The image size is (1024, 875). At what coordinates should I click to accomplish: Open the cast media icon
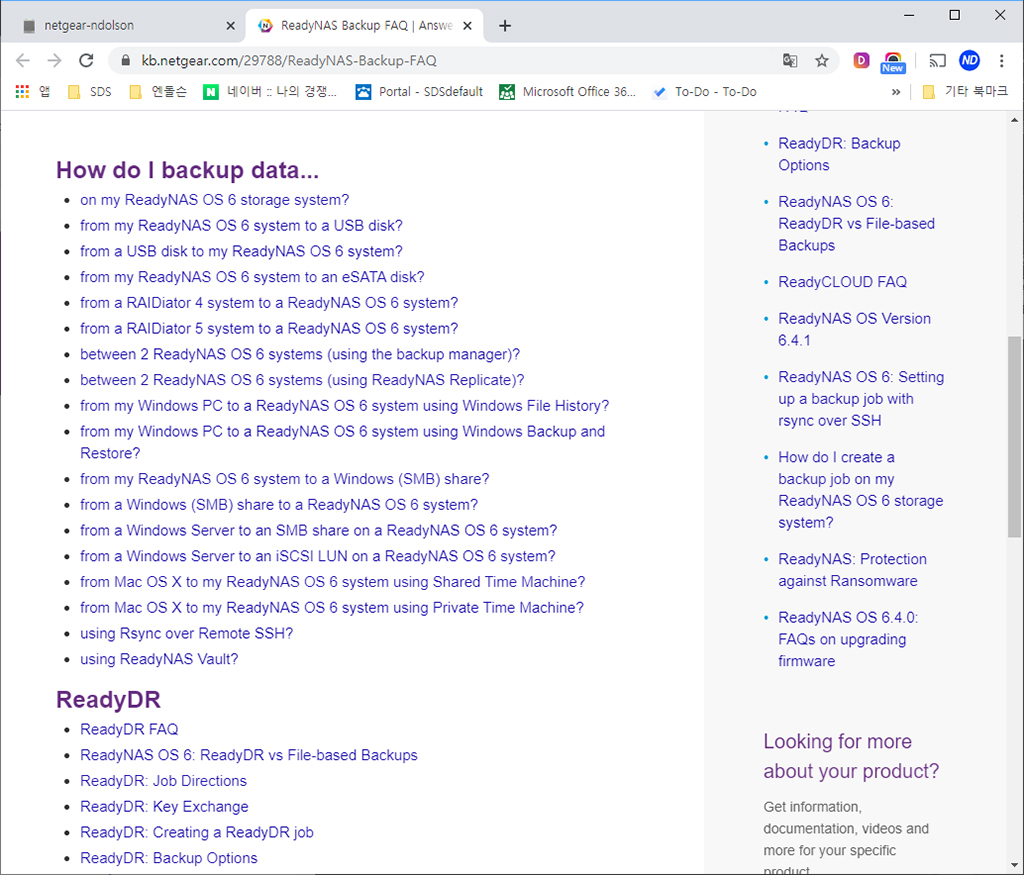938,61
